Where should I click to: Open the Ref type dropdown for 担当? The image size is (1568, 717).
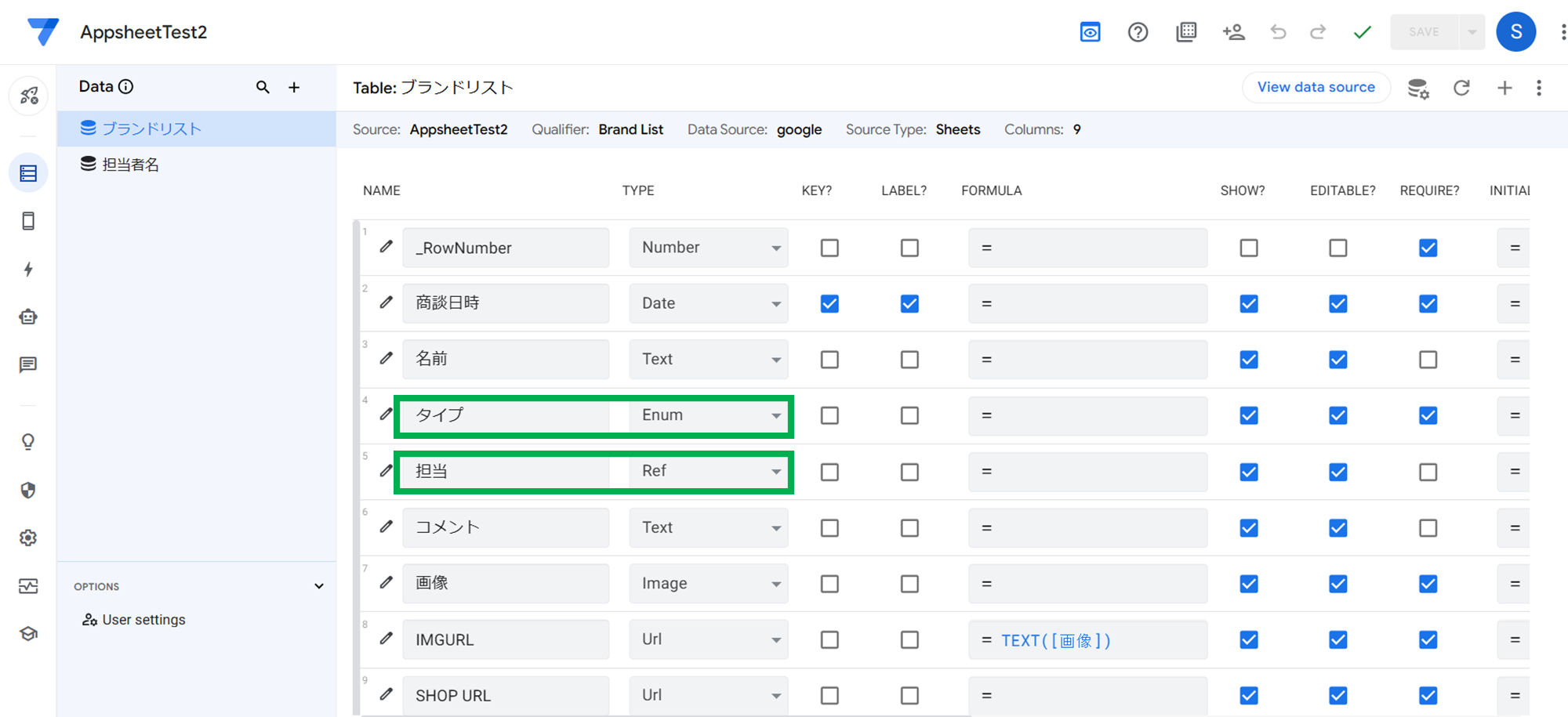tap(709, 471)
